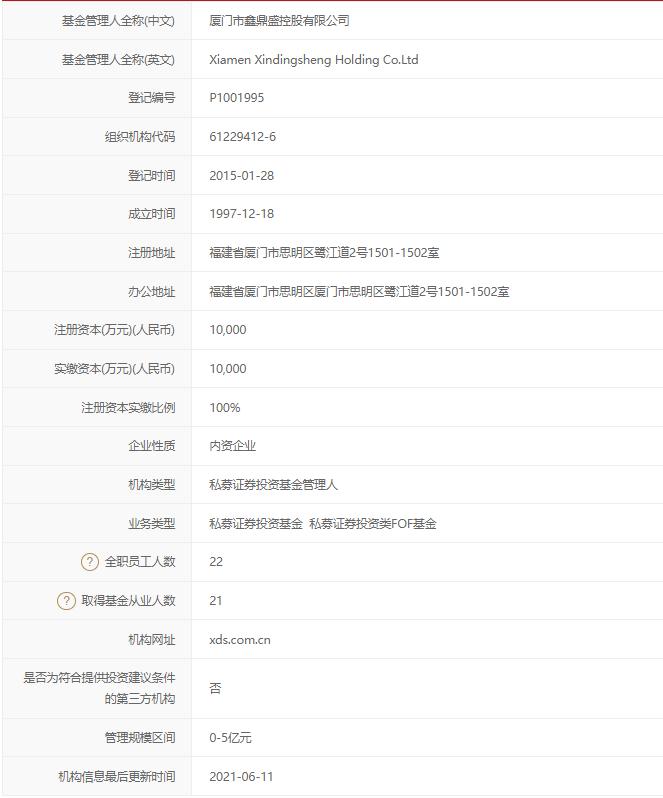The image size is (663, 798).
Task: Click the 注册资本实缴比例 label
Action: [128, 408]
